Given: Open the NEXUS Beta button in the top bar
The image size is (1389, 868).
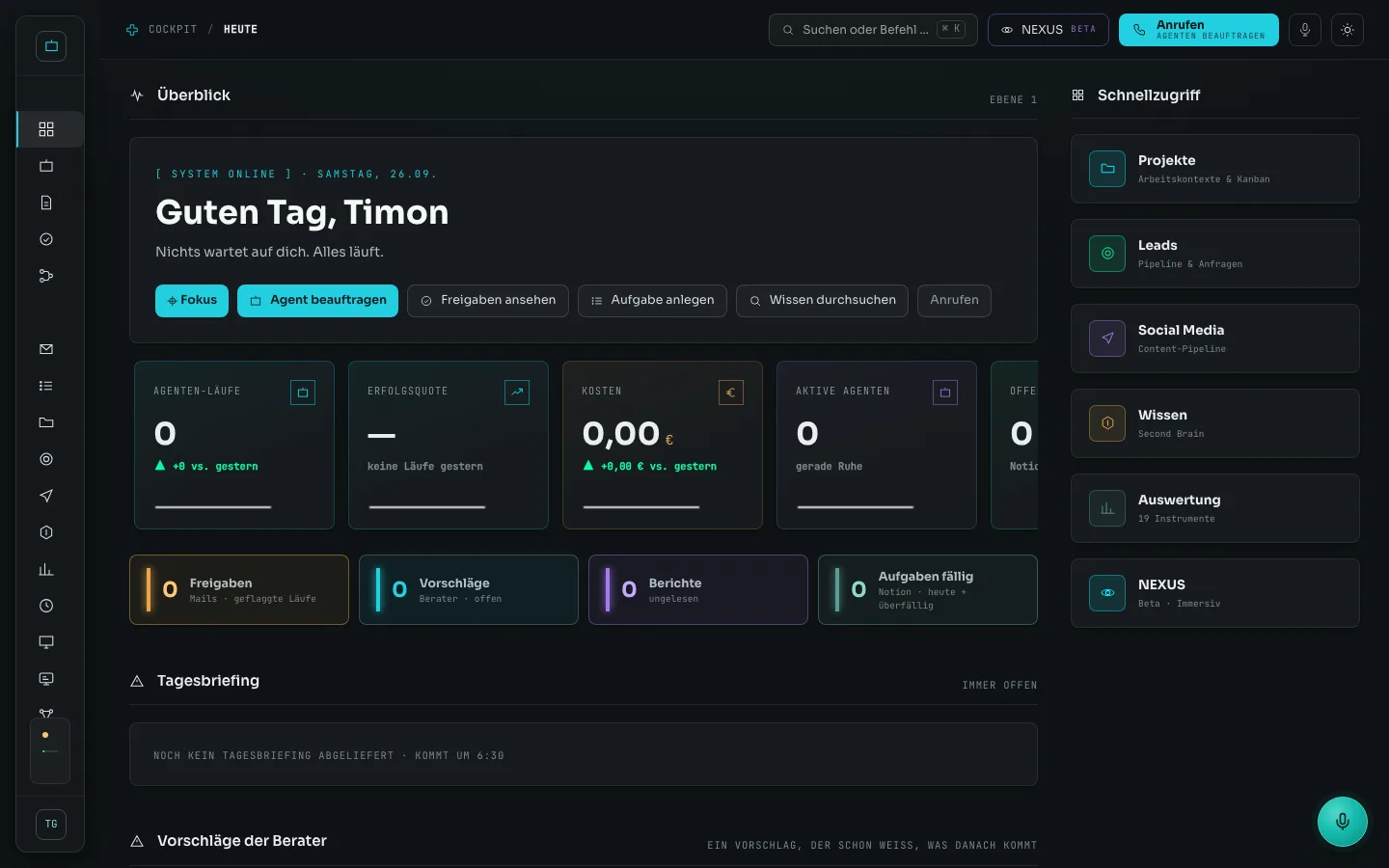Looking at the screenshot, I should 1049,30.
